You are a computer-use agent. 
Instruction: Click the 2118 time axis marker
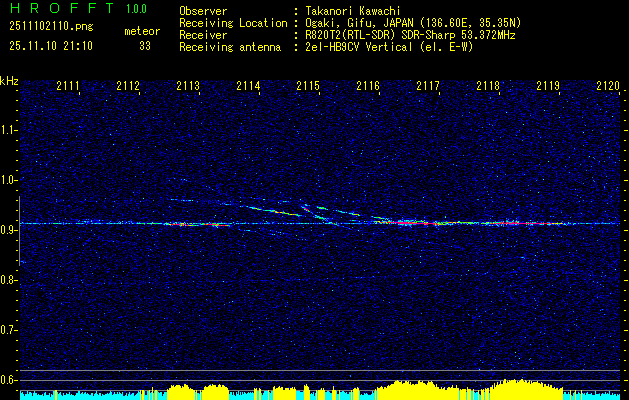pos(488,85)
